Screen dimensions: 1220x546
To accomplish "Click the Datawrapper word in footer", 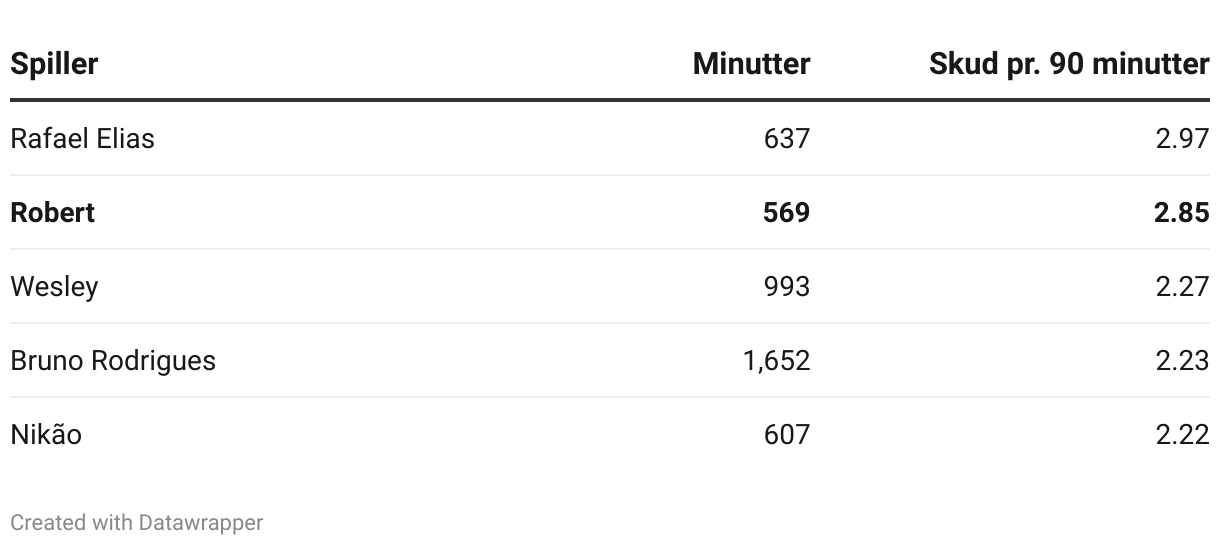I will click(201, 522).
